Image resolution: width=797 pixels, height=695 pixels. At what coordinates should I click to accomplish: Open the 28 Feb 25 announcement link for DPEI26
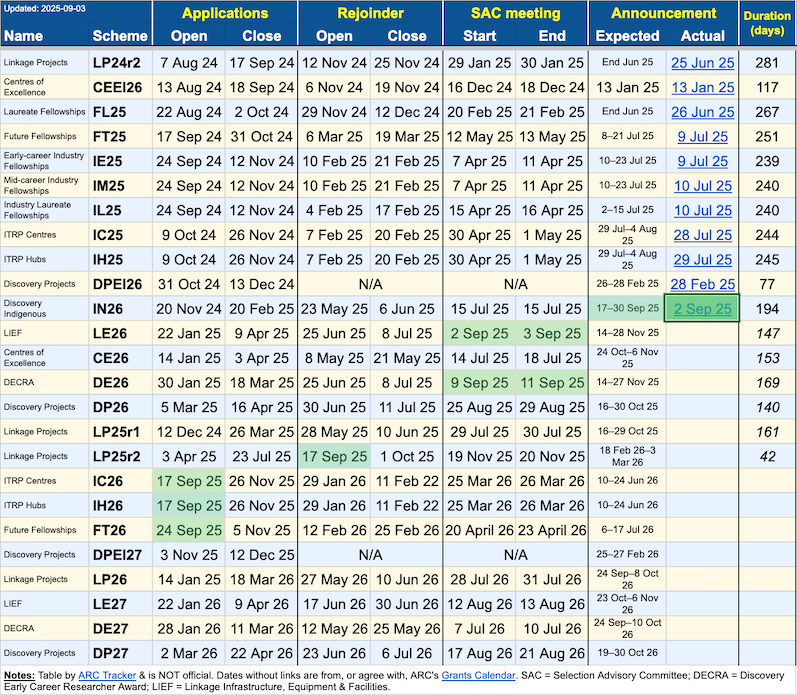[x=702, y=283]
